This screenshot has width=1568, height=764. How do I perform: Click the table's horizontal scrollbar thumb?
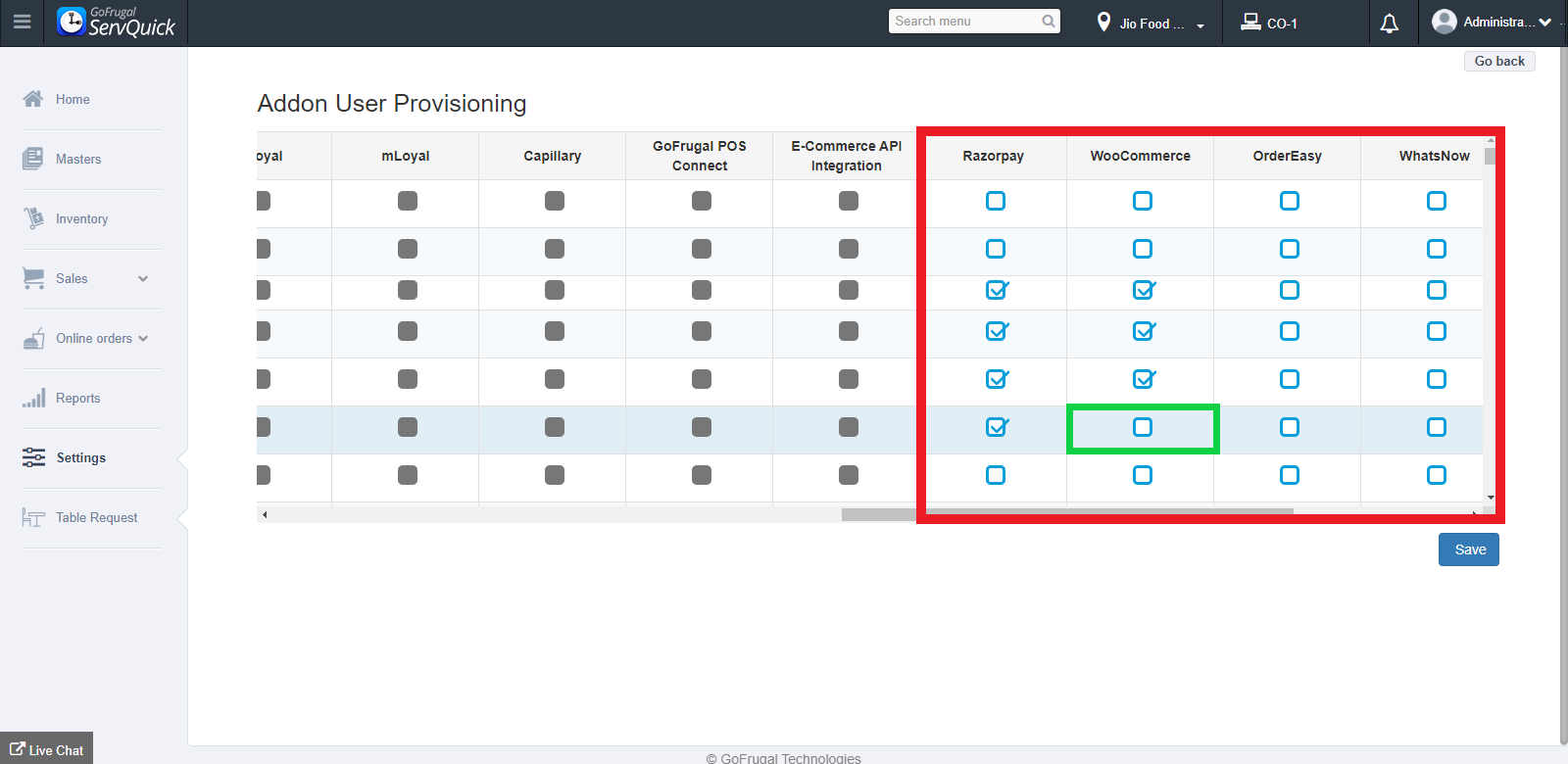click(1067, 514)
